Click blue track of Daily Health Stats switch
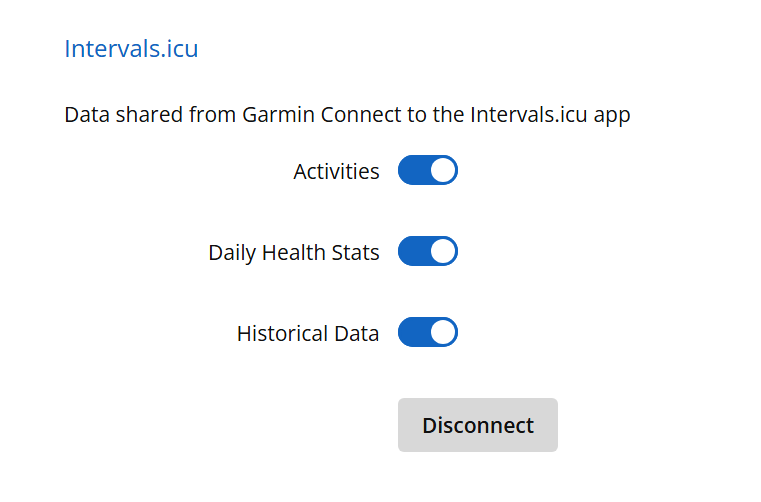Viewport: 761px width, 502px height. tap(413, 252)
